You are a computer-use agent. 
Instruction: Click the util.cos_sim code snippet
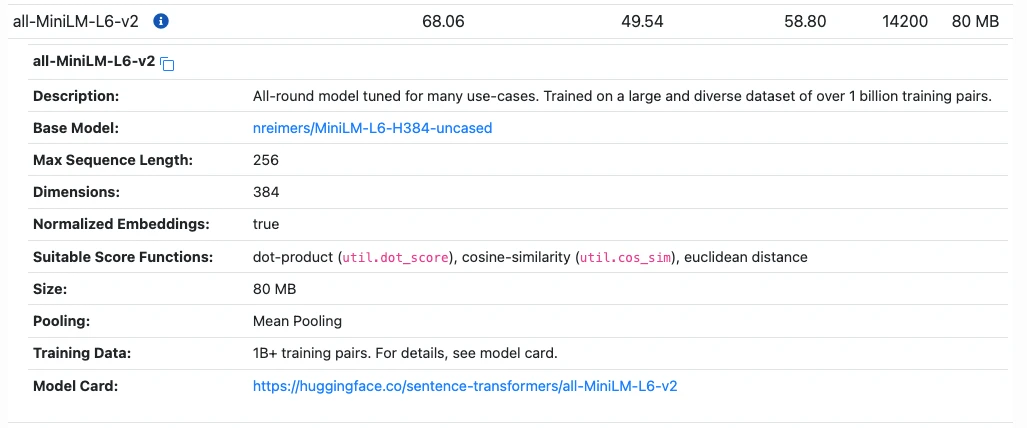pyautogui.click(x=626, y=258)
